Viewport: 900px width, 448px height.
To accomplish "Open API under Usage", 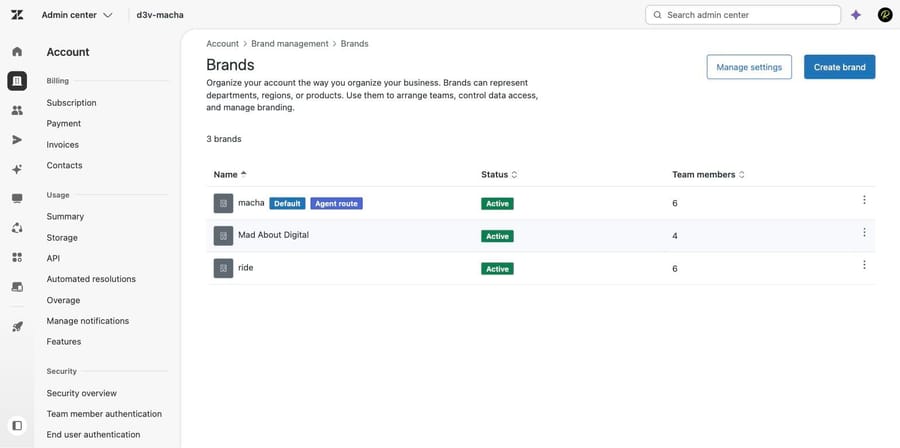I will coord(53,258).
